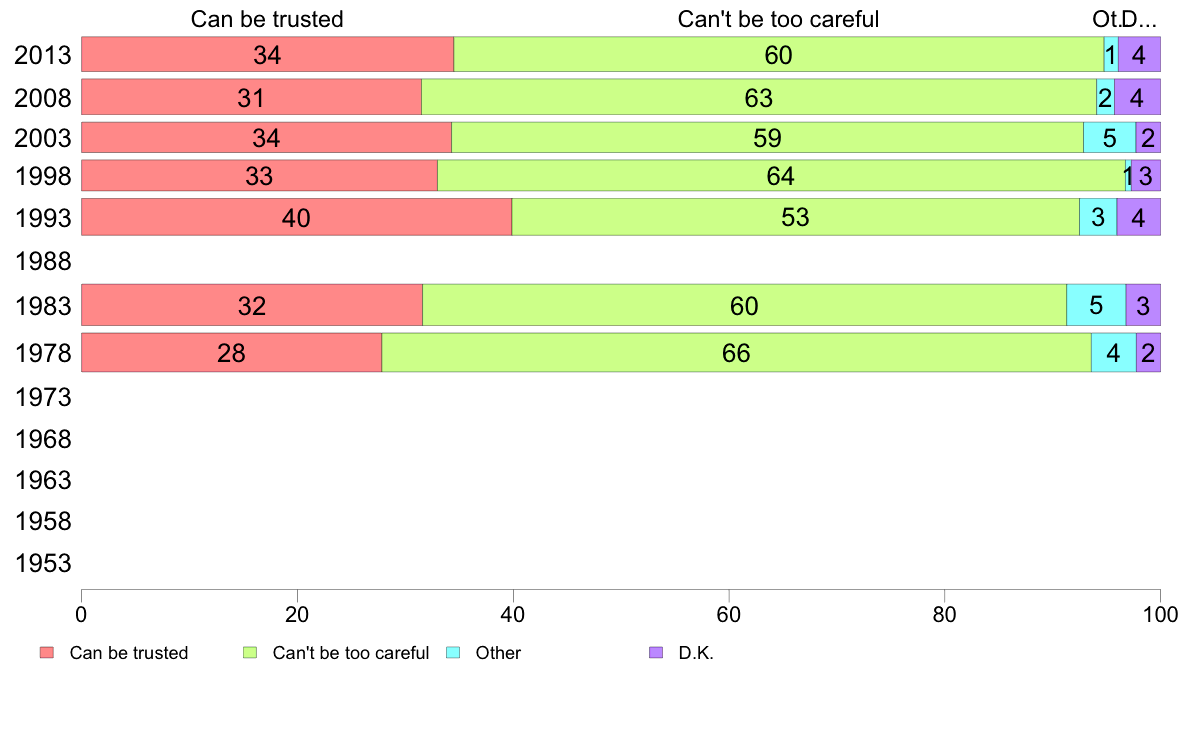Click the purple 'D.K.' legend swatch
Image resolution: width=1188 pixels, height=736 pixels.
[x=656, y=653]
